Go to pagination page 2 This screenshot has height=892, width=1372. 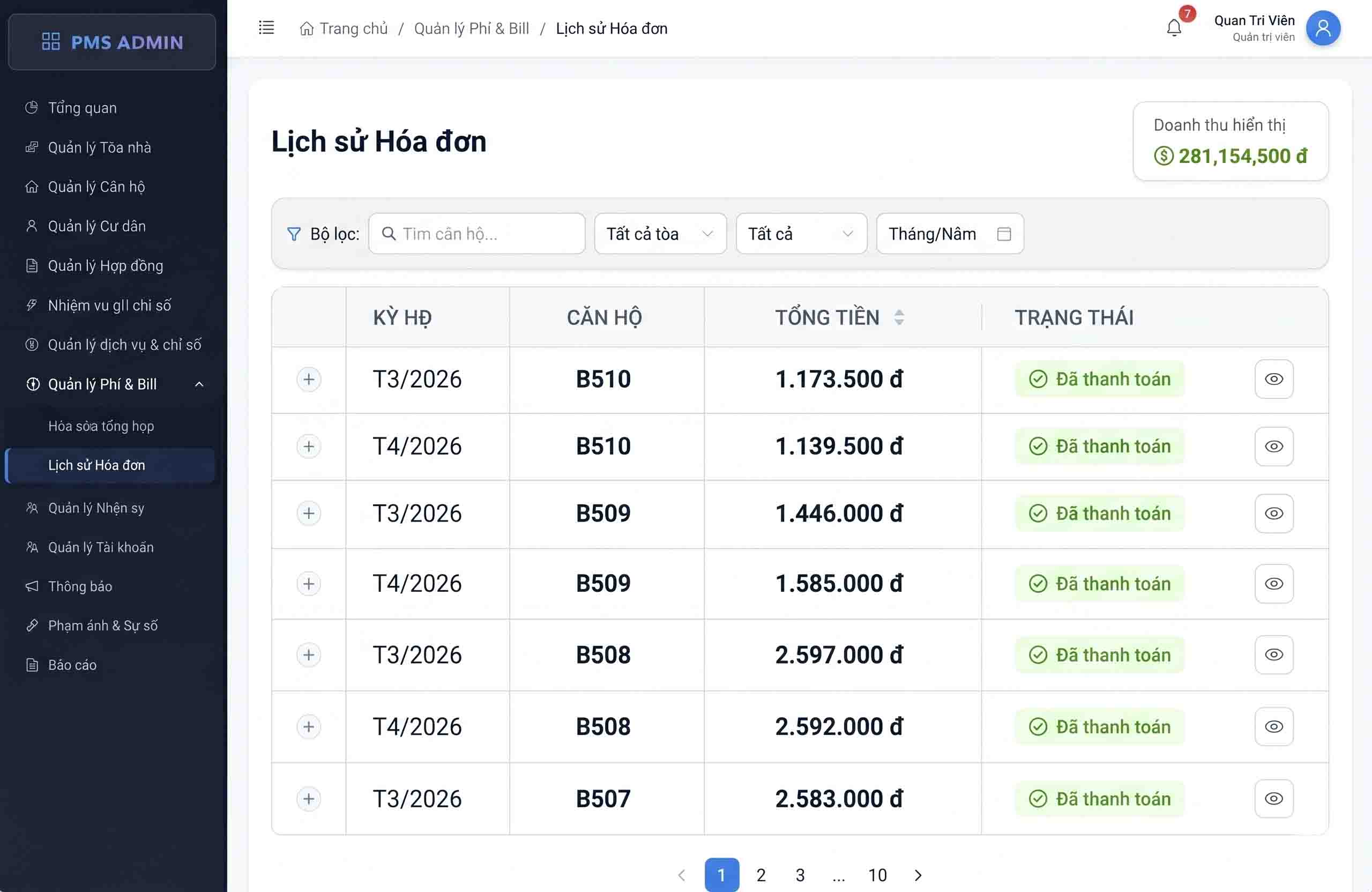[761, 875]
